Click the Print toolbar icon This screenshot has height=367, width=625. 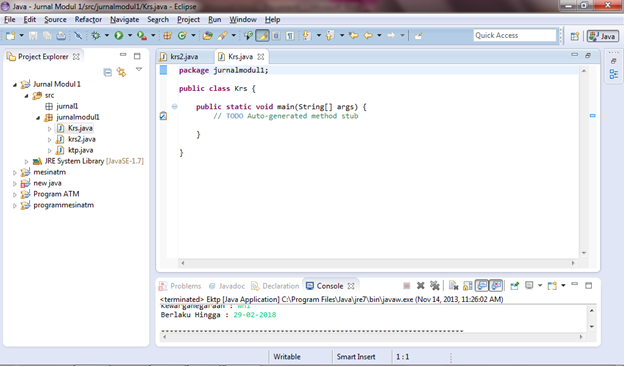coord(61,36)
